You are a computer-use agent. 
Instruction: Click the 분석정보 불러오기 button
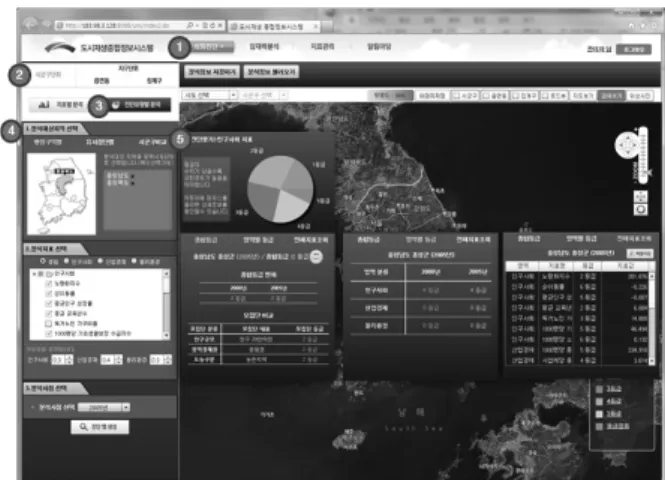[x=271, y=72]
